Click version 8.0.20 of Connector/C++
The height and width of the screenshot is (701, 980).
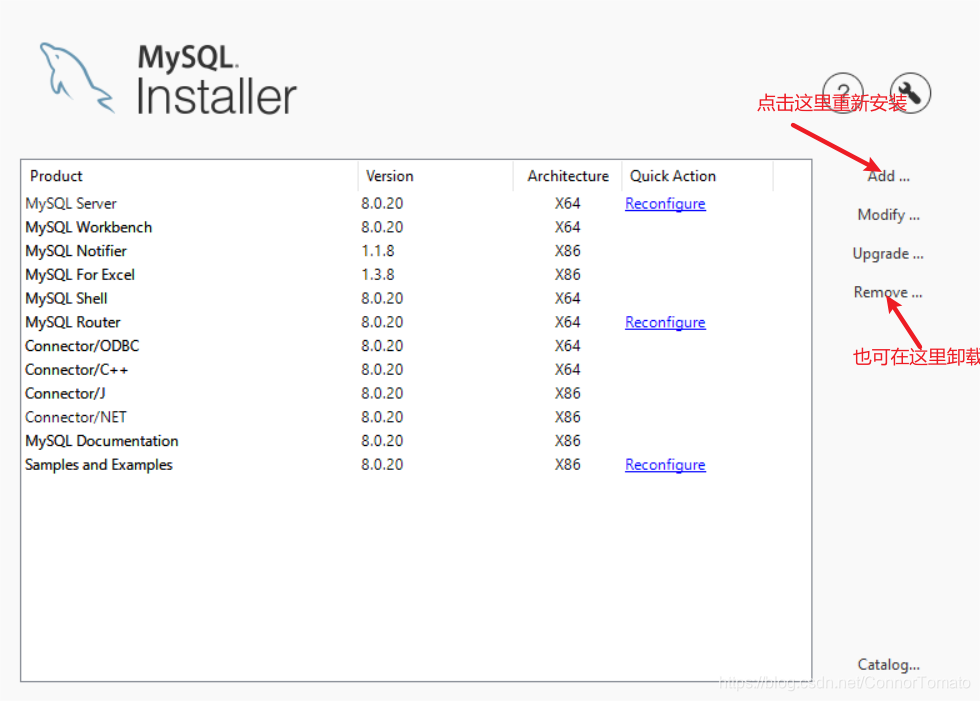point(382,370)
